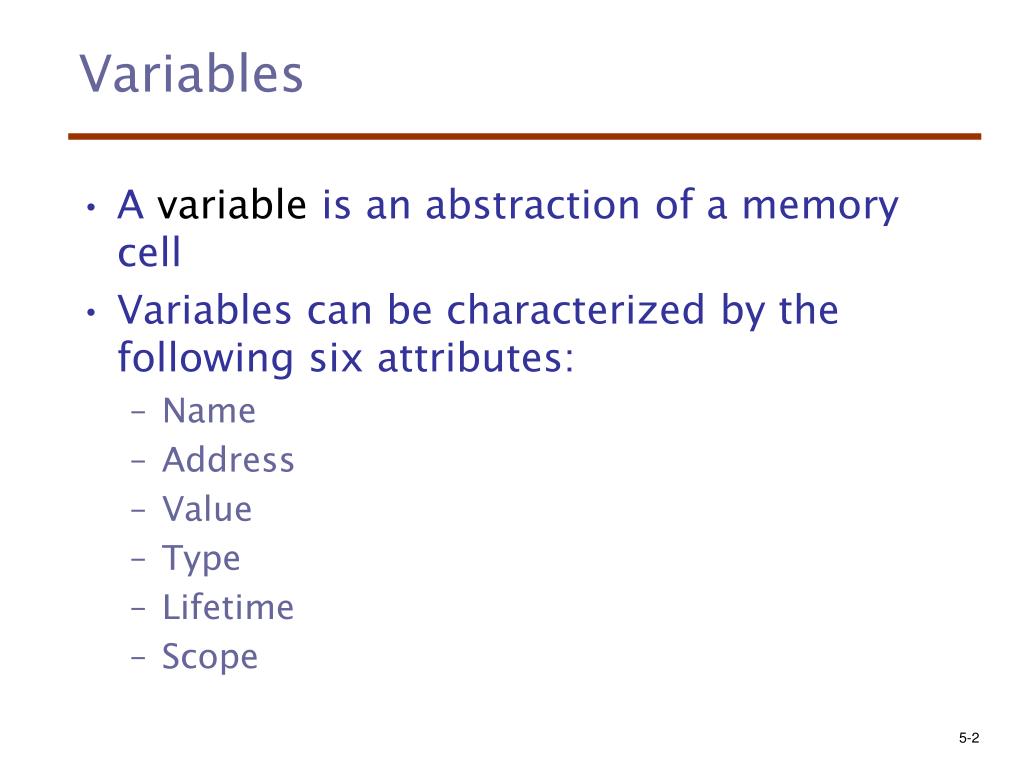Click the dash before Name

click(138, 413)
